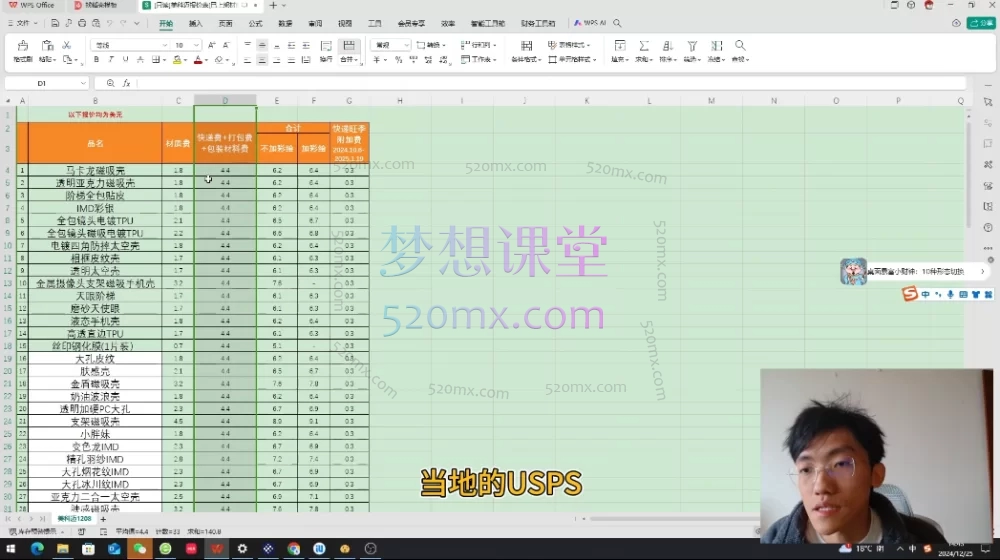Open the fill color dropdown arrow
Image resolution: width=1000 pixels, height=560 pixels.
tap(185, 61)
